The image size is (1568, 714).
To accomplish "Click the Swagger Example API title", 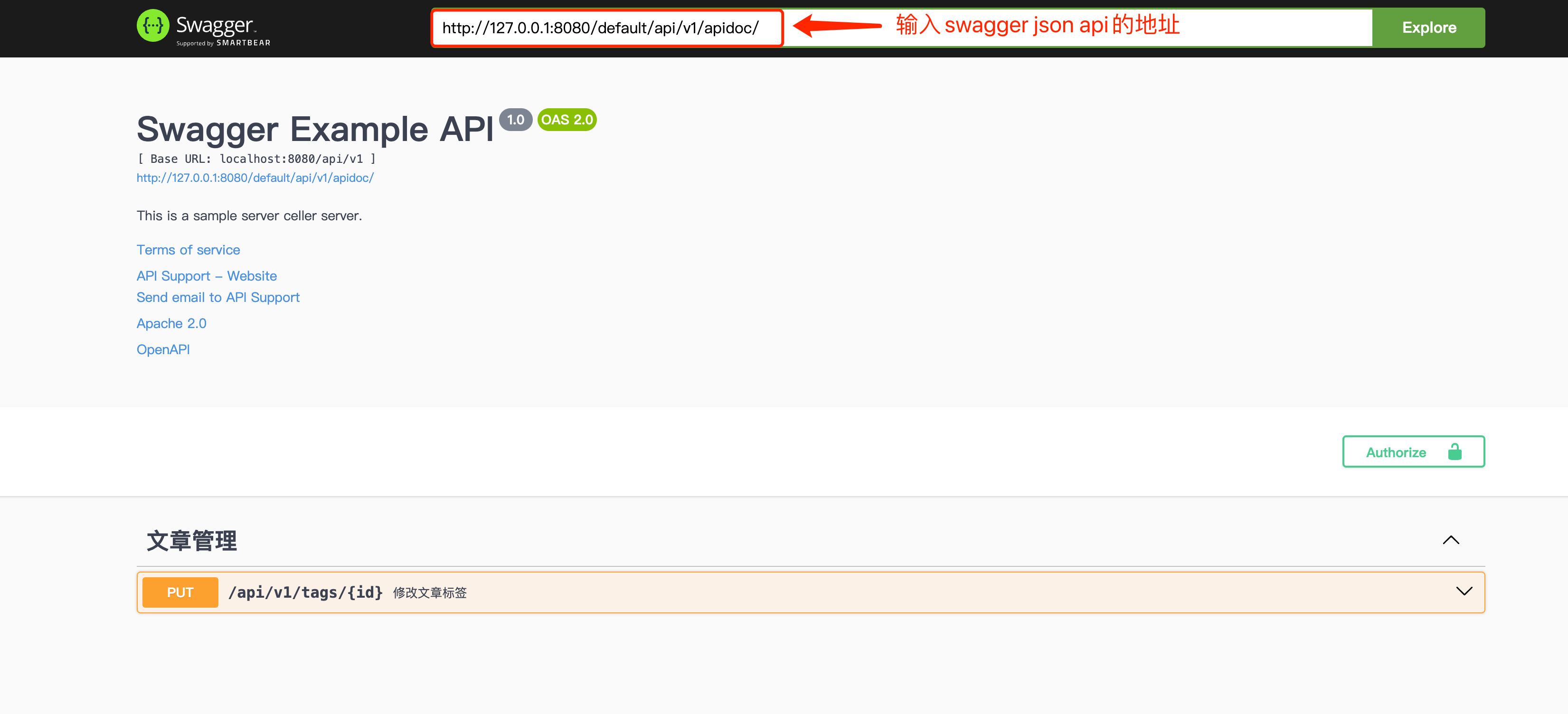I will 315,130.
